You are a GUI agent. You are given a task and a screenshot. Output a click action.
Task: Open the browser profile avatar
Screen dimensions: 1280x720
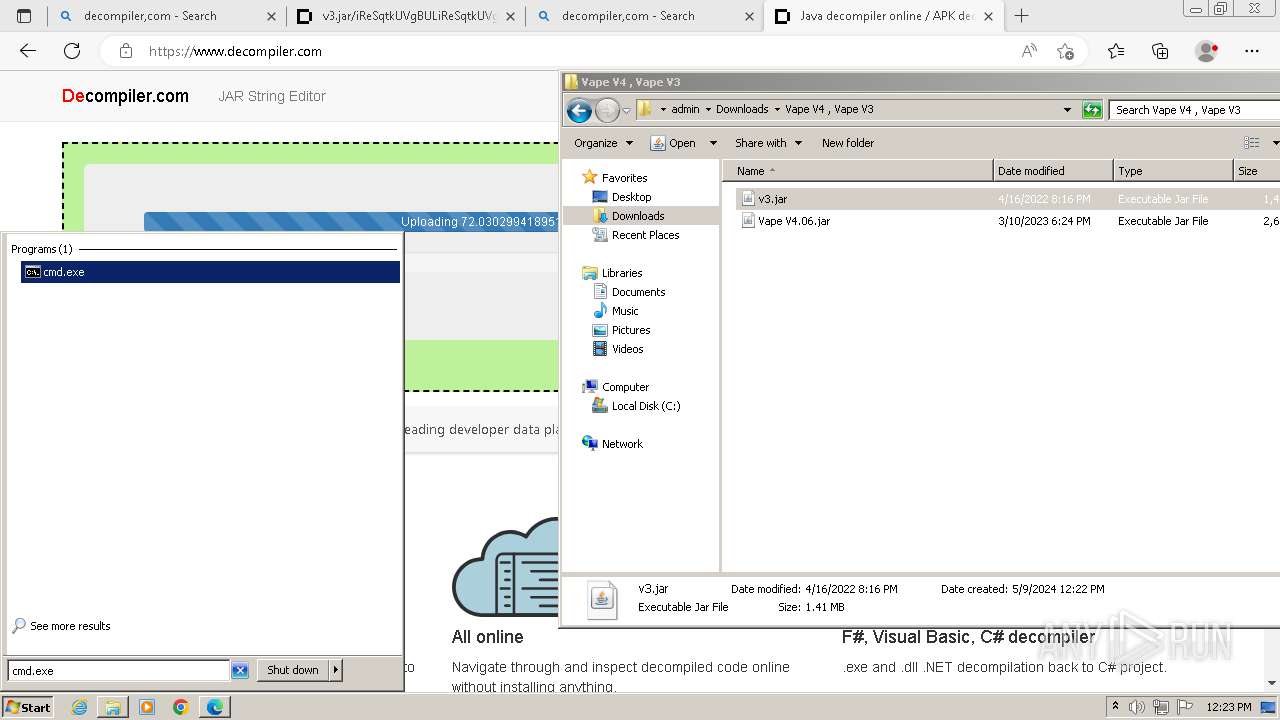click(1207, 51)
